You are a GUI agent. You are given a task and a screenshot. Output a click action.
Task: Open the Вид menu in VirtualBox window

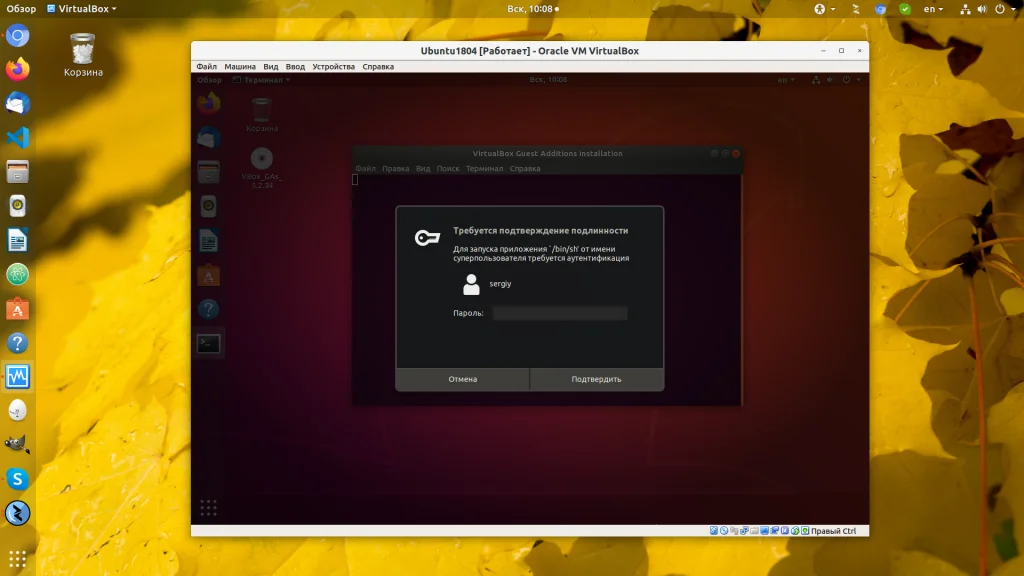click(x=270, y=67)
